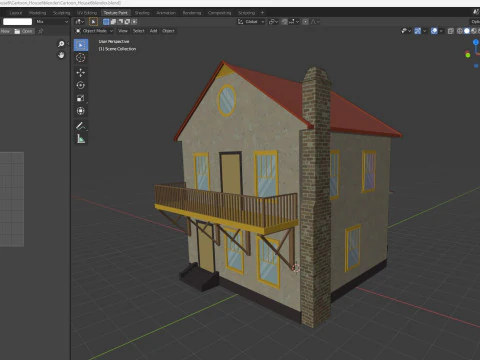Select the Scale tool
This screenshot has height=360, width=480.
[81, 98]
